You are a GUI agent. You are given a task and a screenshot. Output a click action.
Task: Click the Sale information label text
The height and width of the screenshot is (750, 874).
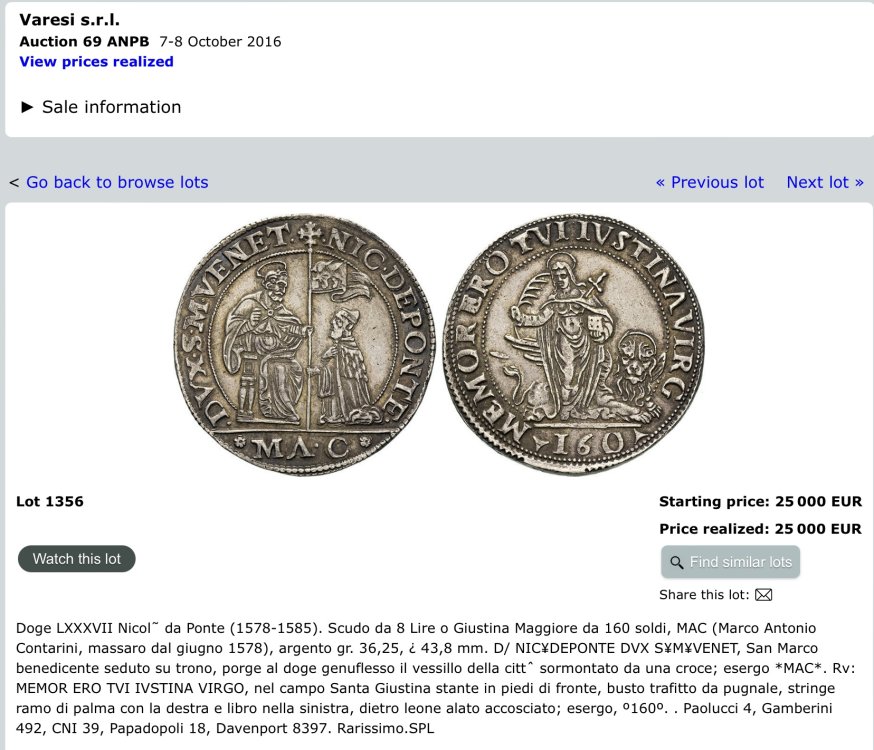pyautogui.click(x=111, y=107)
